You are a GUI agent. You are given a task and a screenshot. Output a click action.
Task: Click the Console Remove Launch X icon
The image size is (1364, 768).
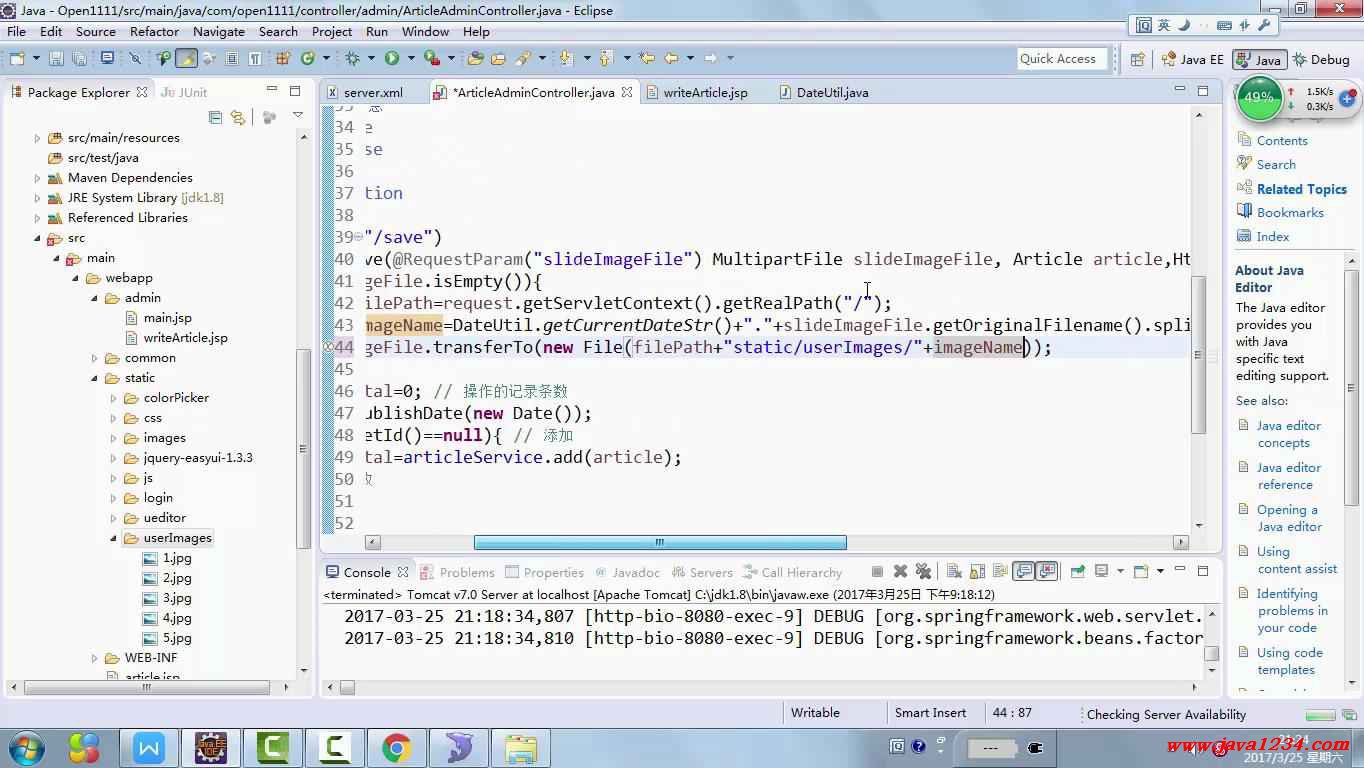pos(900,572)
